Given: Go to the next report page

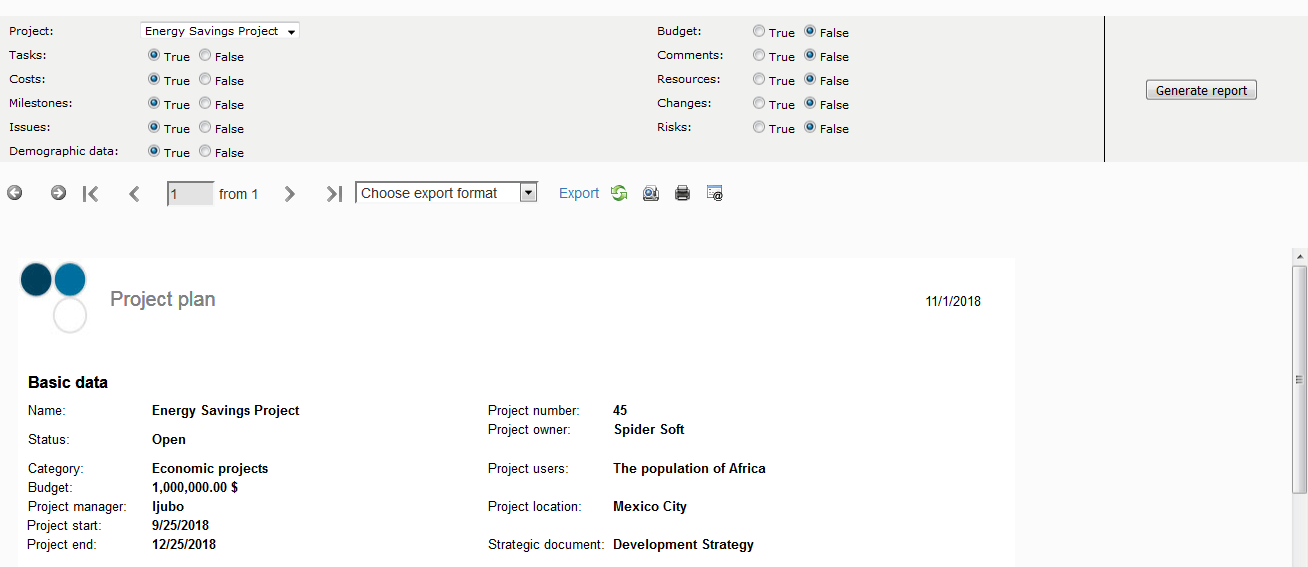Looking at the screenshot, I should tap(290, 194).
